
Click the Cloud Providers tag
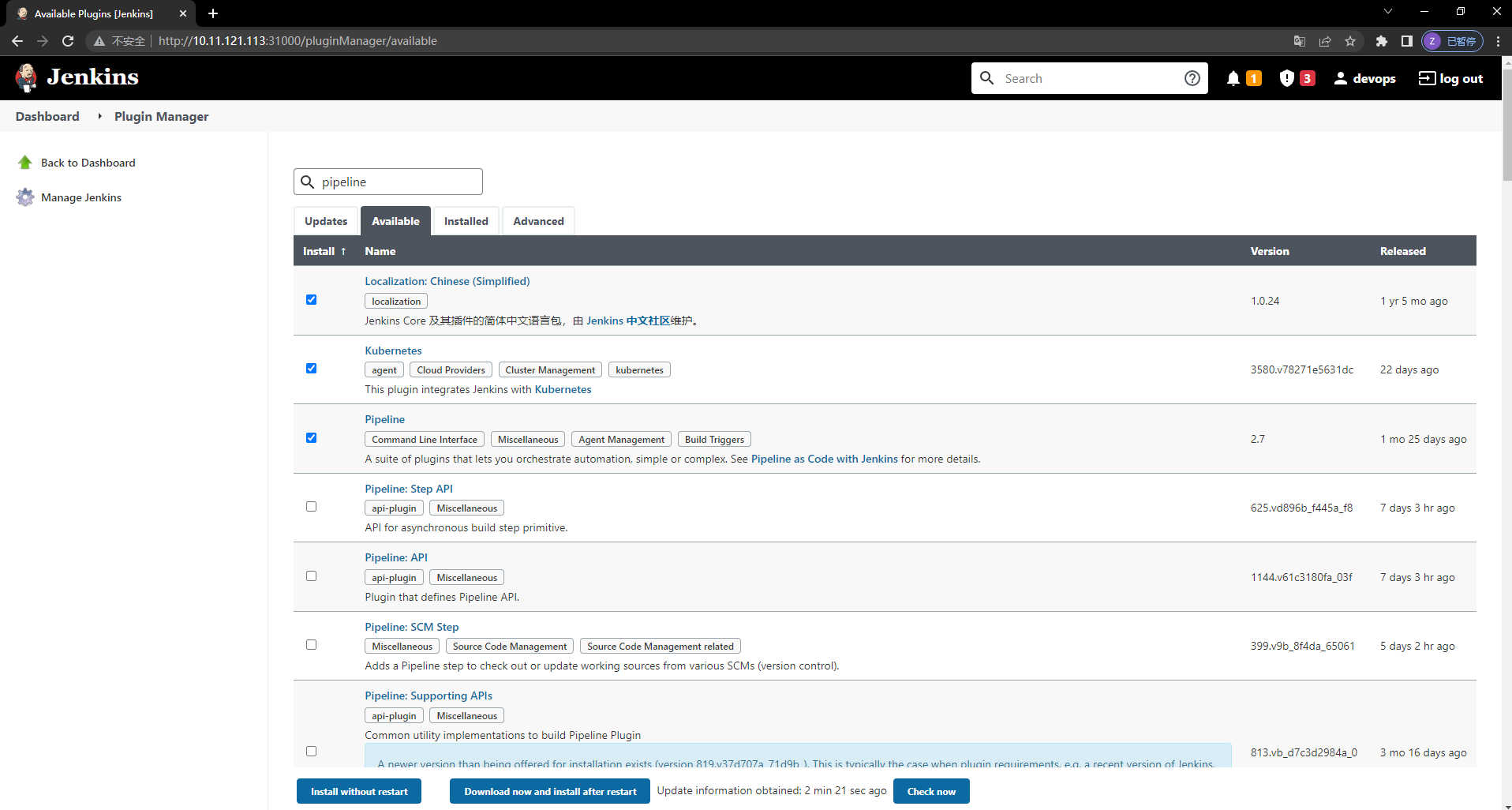tap(451, 369)
